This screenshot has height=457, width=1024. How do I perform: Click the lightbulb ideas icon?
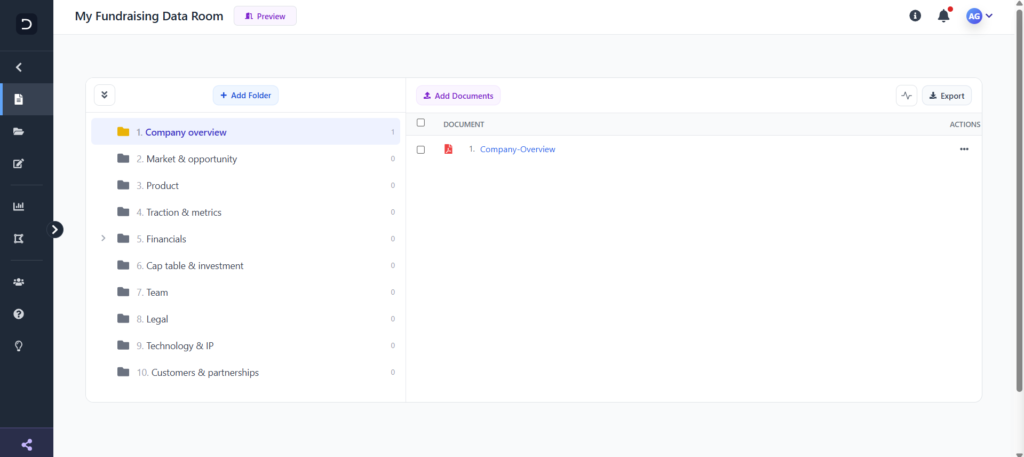pyautogui.click(x=18, y=346)
